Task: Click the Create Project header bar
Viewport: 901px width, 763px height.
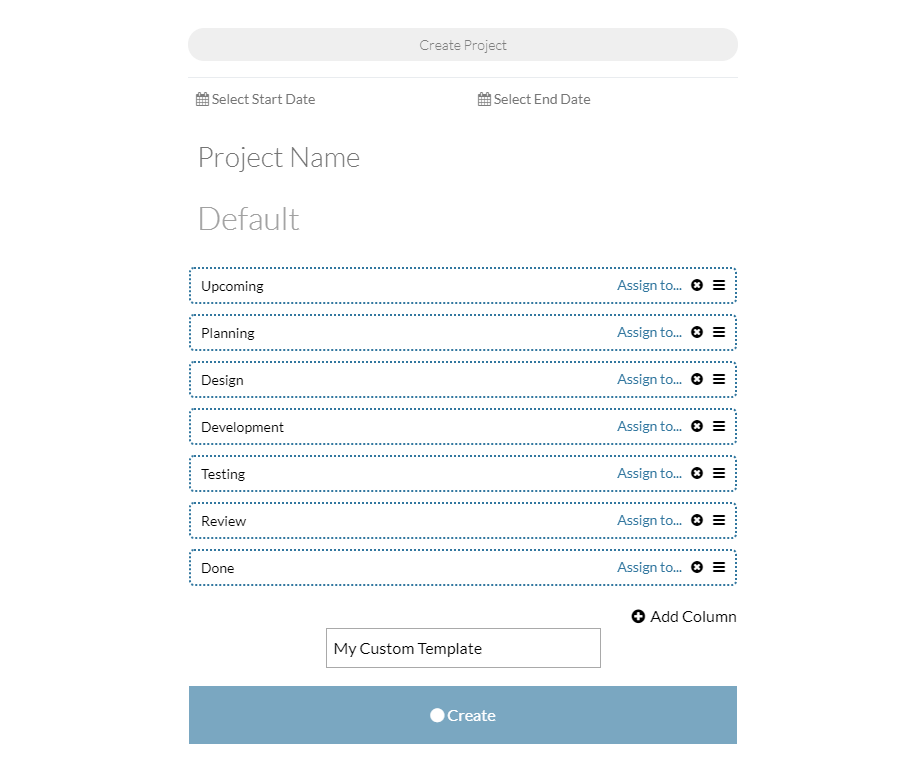Action: coord(463,45)
